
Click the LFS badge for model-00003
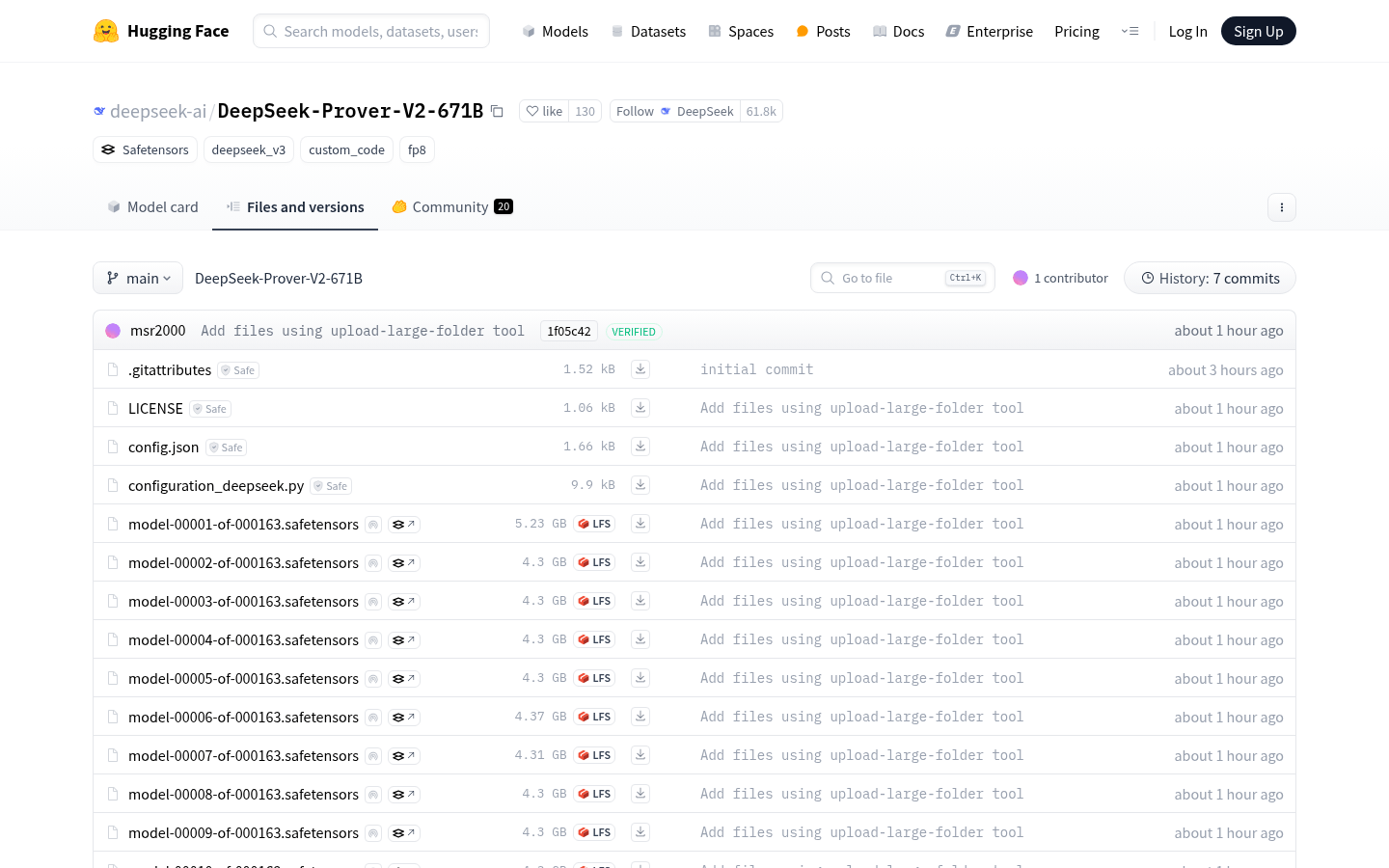pos(594,601)
